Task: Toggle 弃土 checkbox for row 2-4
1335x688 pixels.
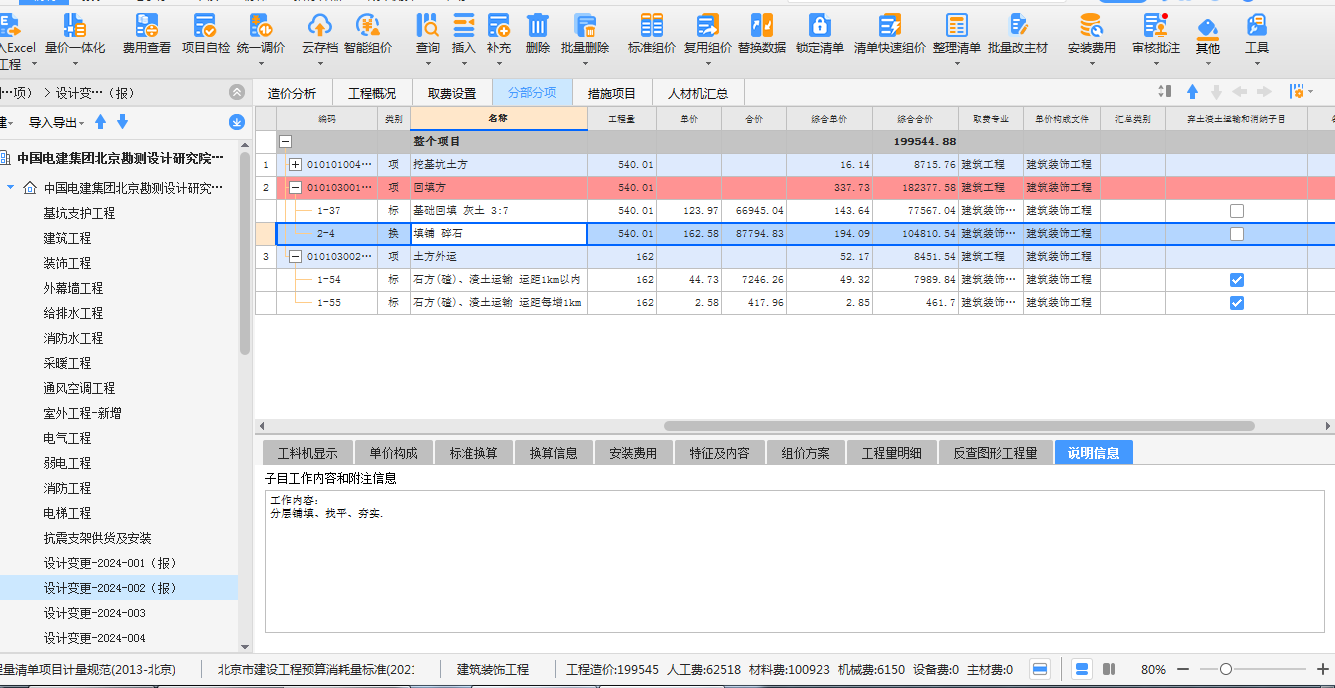Action: point(1237,234)
